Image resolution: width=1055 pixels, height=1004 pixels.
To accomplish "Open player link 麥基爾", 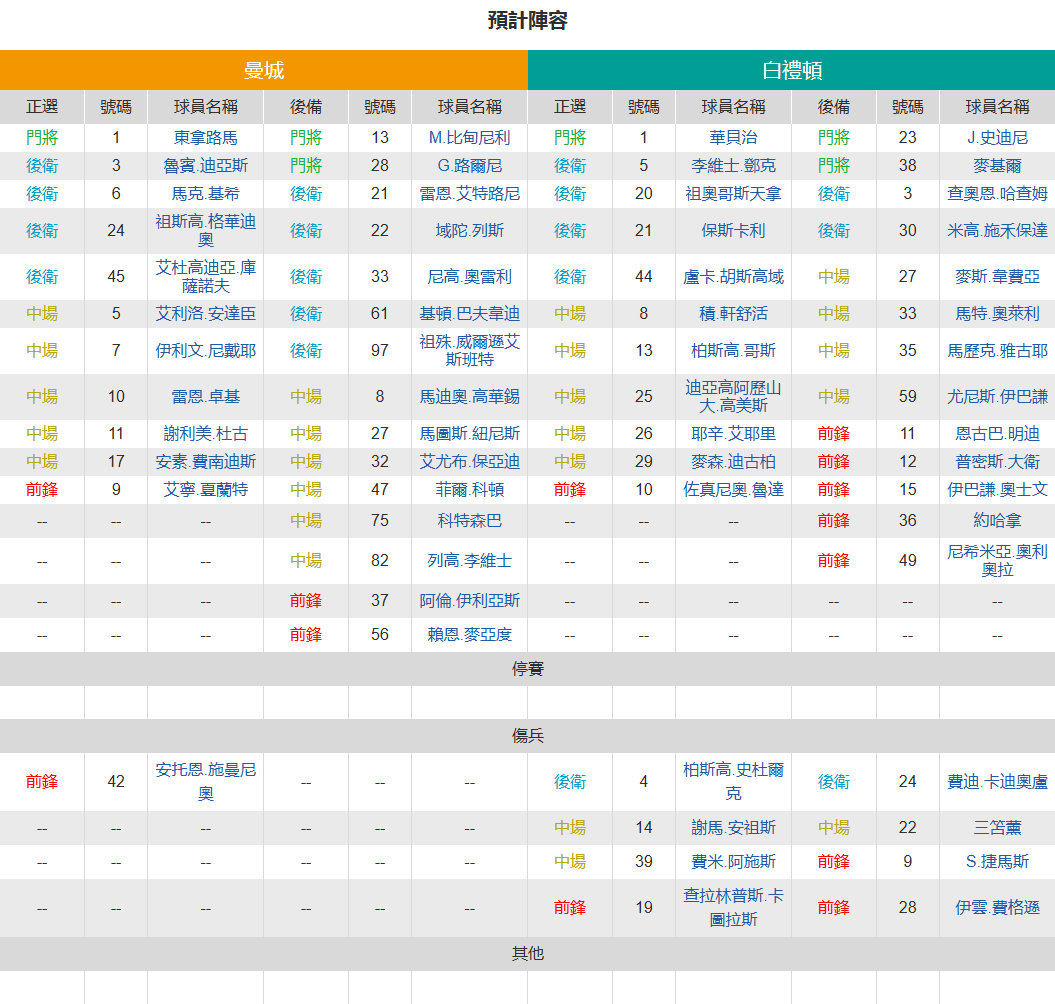I will coord(996,166).
